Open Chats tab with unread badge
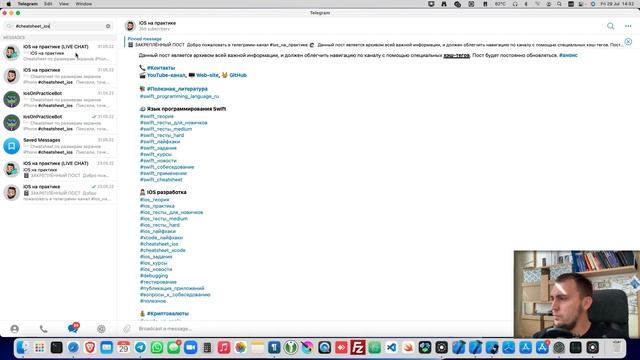 pyautogui.click(x=73, y=328)
